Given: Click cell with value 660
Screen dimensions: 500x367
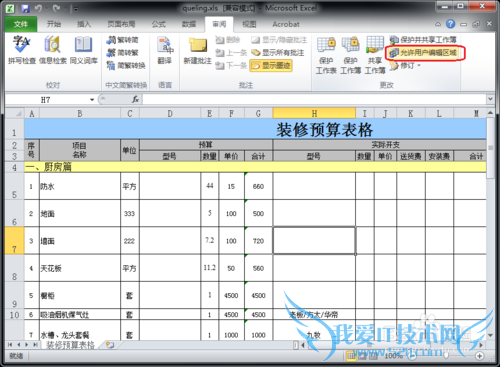Looking at the screenshot, I should click(258, 186).
